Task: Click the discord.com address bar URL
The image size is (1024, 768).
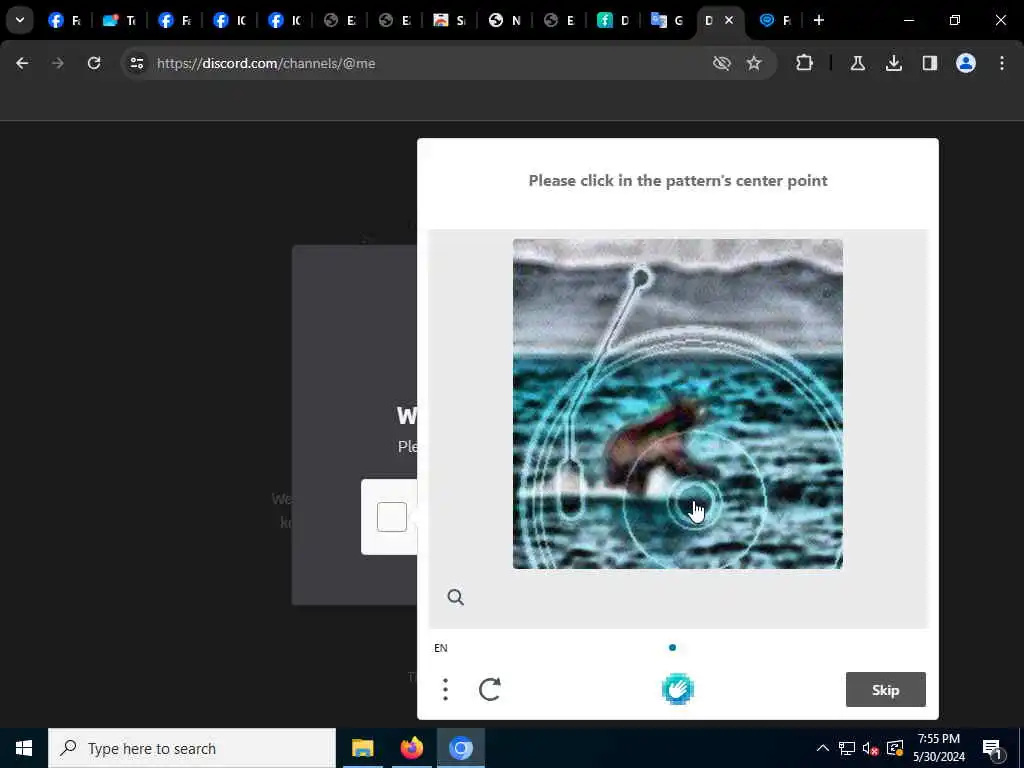Action: pos(266,63)
